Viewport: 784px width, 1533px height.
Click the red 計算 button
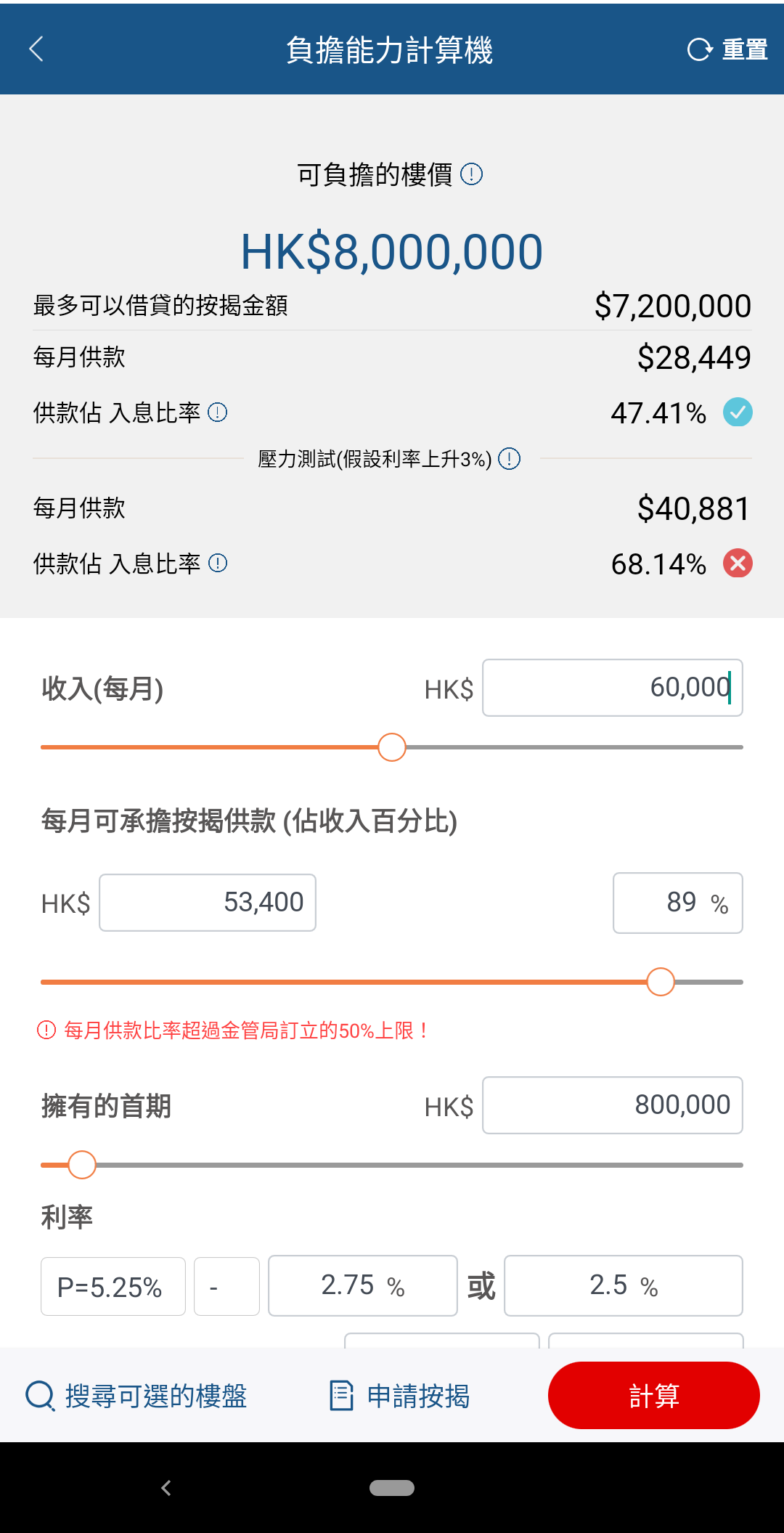(x=654, y=1396)
